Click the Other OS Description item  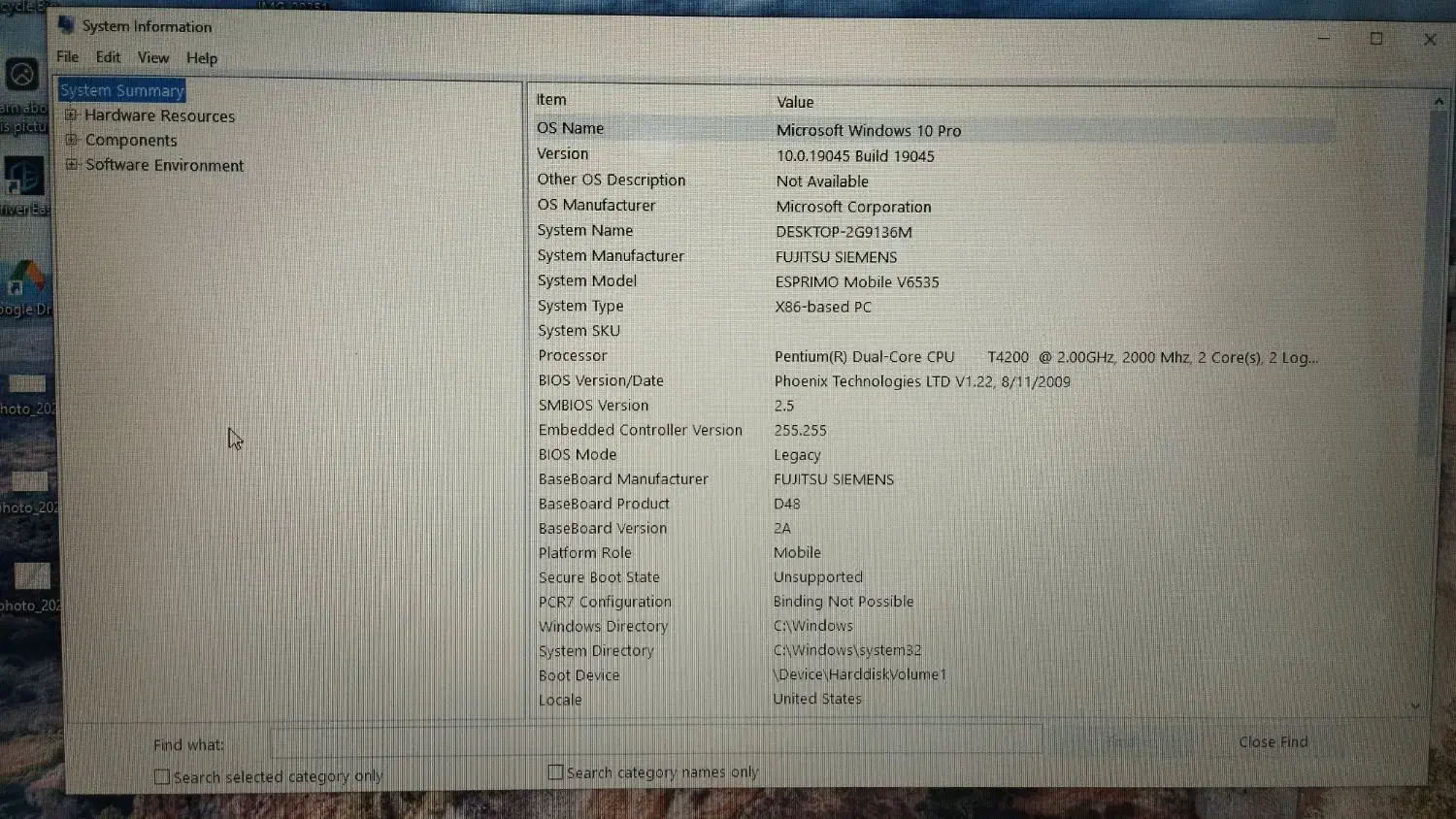click(x=612, y=180)
